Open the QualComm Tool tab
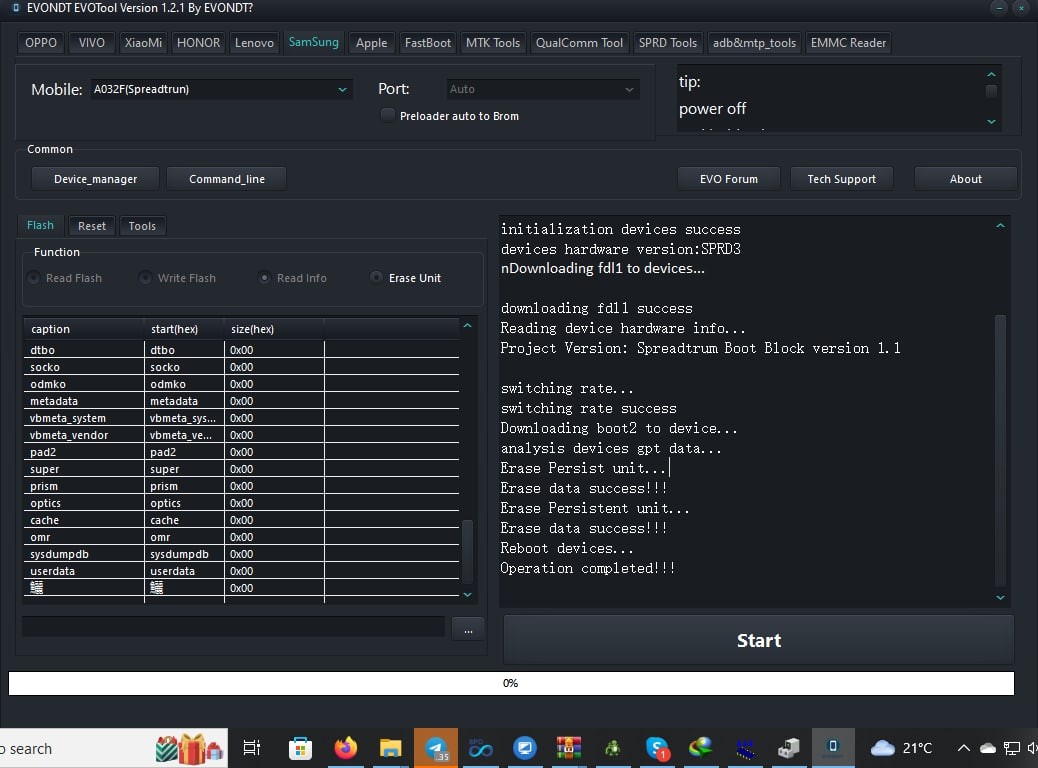Viewport: 1038px width, 768px height. click(x=579, y=42)
